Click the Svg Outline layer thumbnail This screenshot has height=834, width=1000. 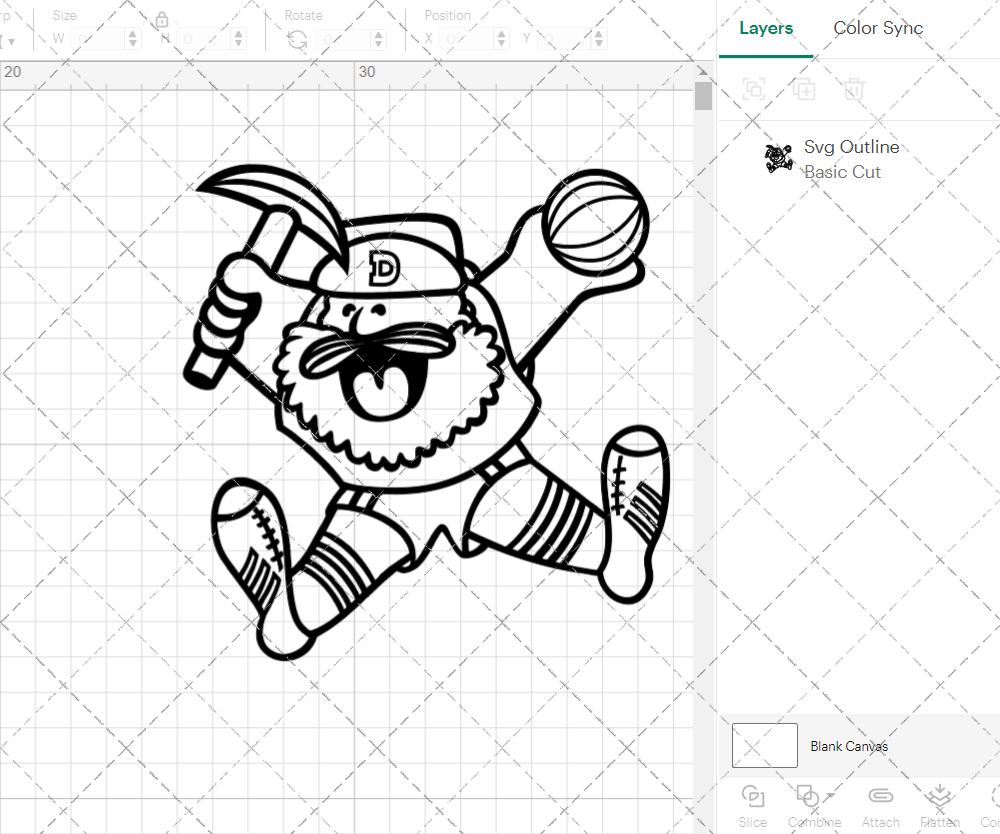click(x=779, y=158)
